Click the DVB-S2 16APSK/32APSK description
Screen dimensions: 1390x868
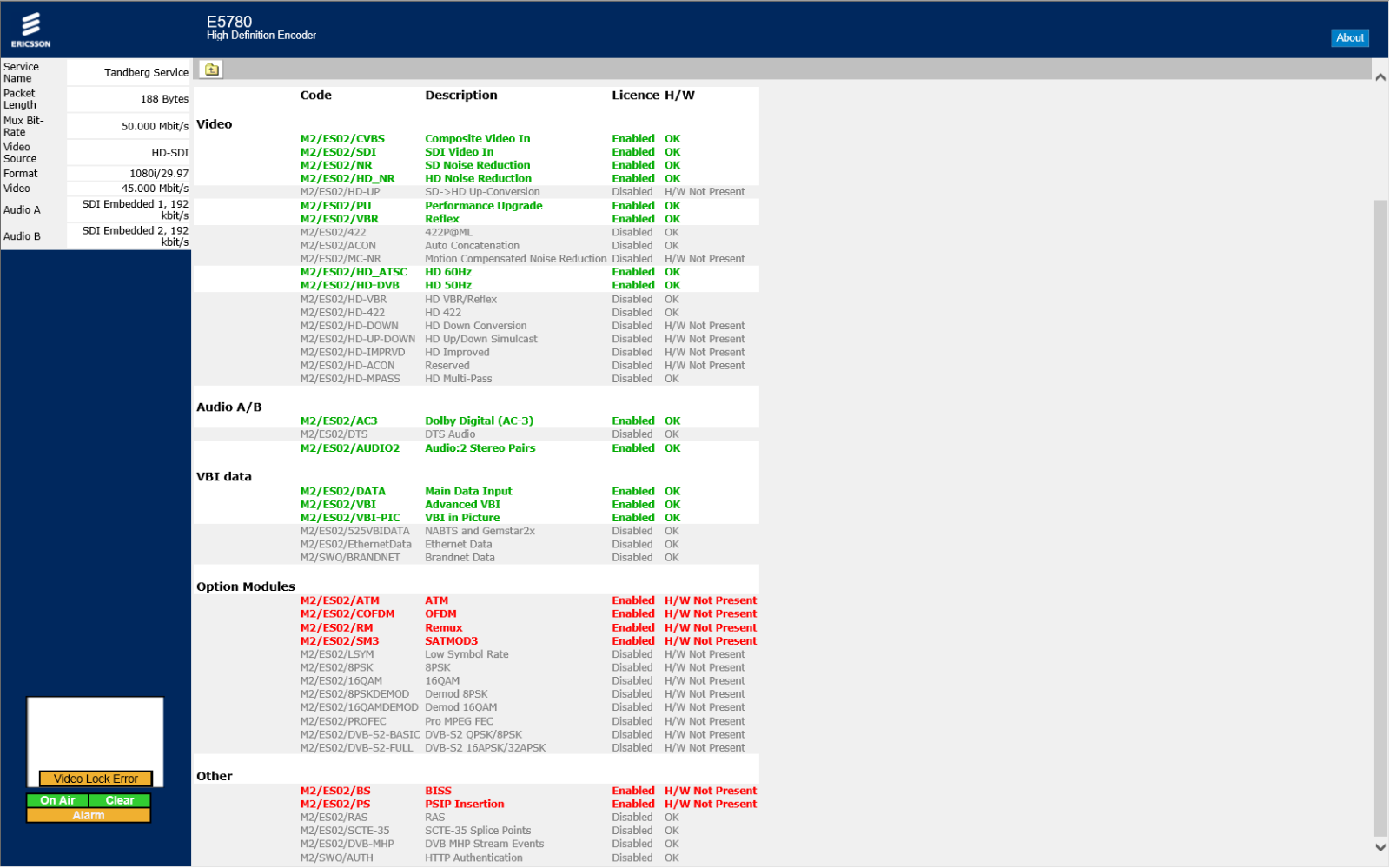[485, 748]
